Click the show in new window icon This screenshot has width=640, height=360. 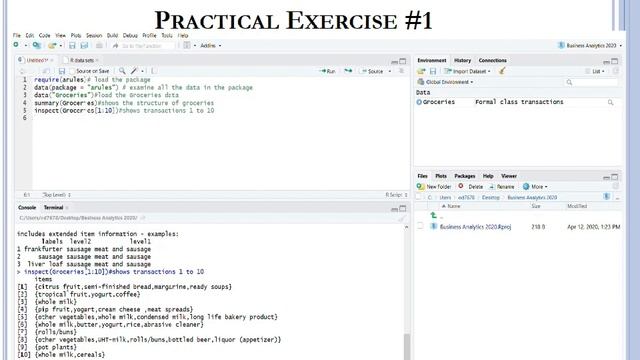(46, 71)
